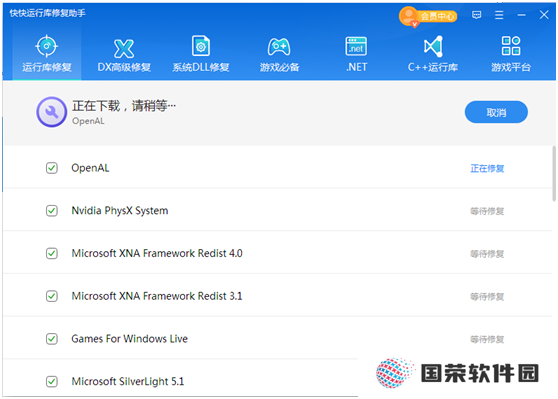
Task: Click the OpenAL subtitle under download status
Action: click(x=88, y=121)
